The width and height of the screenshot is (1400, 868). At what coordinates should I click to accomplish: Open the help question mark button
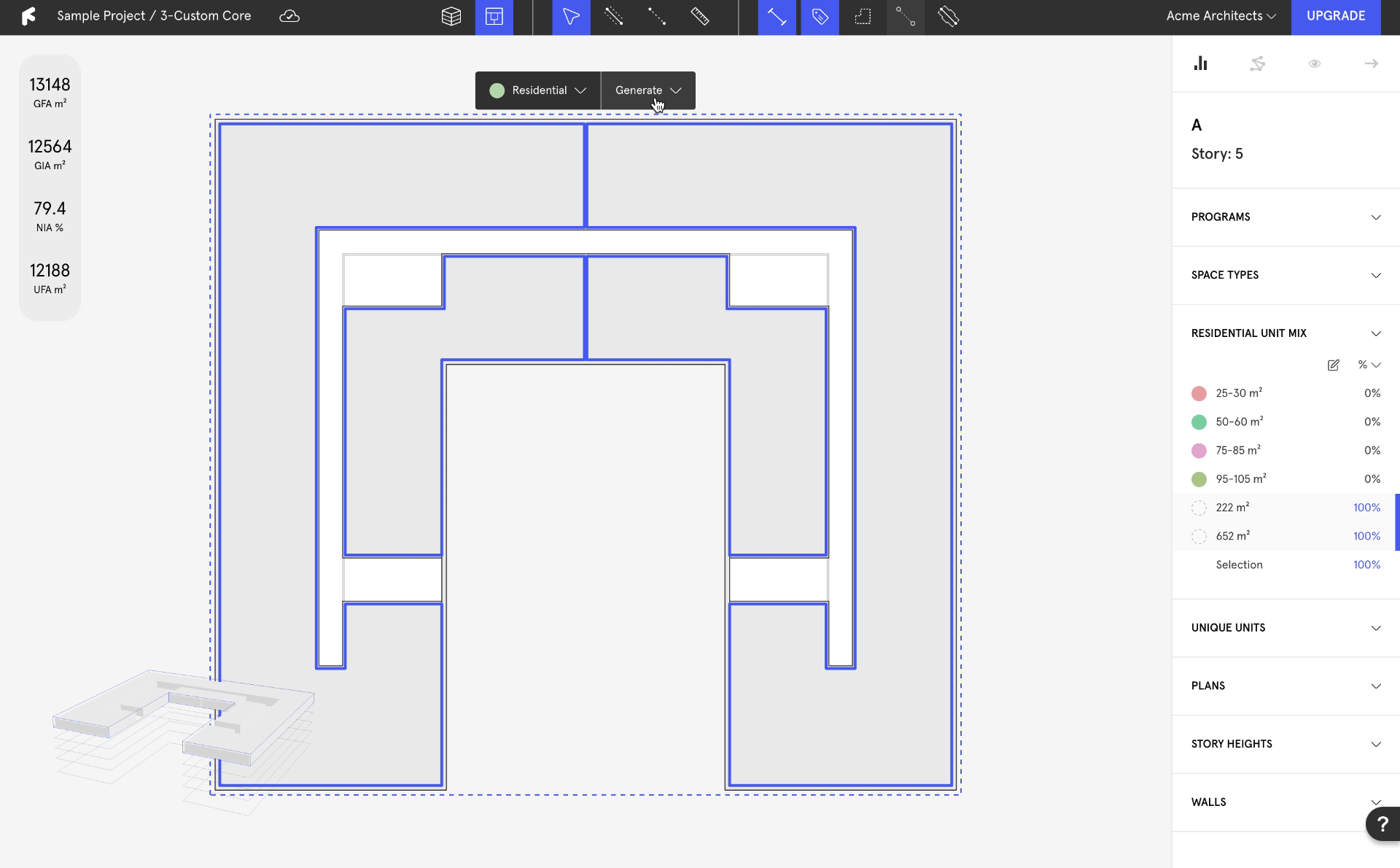[1382, 824]
